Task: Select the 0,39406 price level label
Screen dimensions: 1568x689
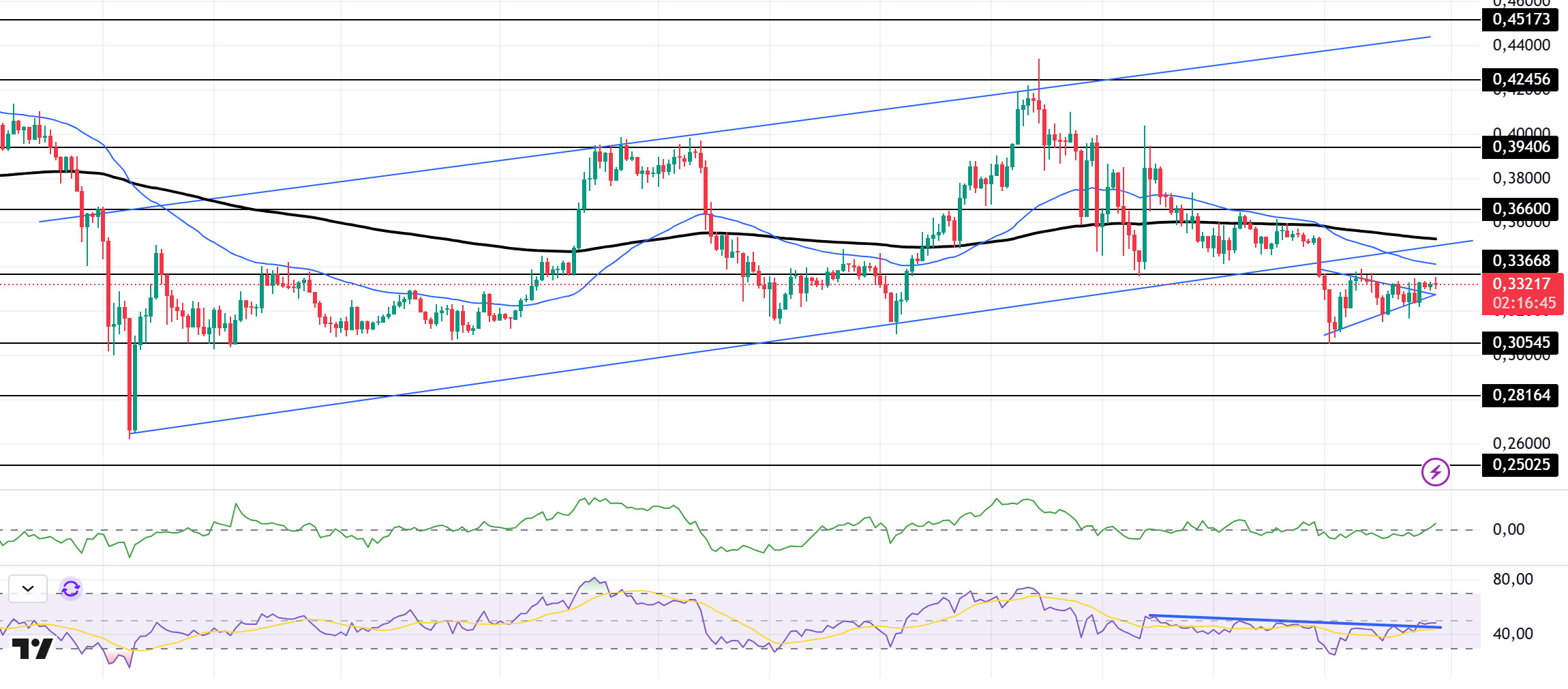Action: tap(1520, 147)
